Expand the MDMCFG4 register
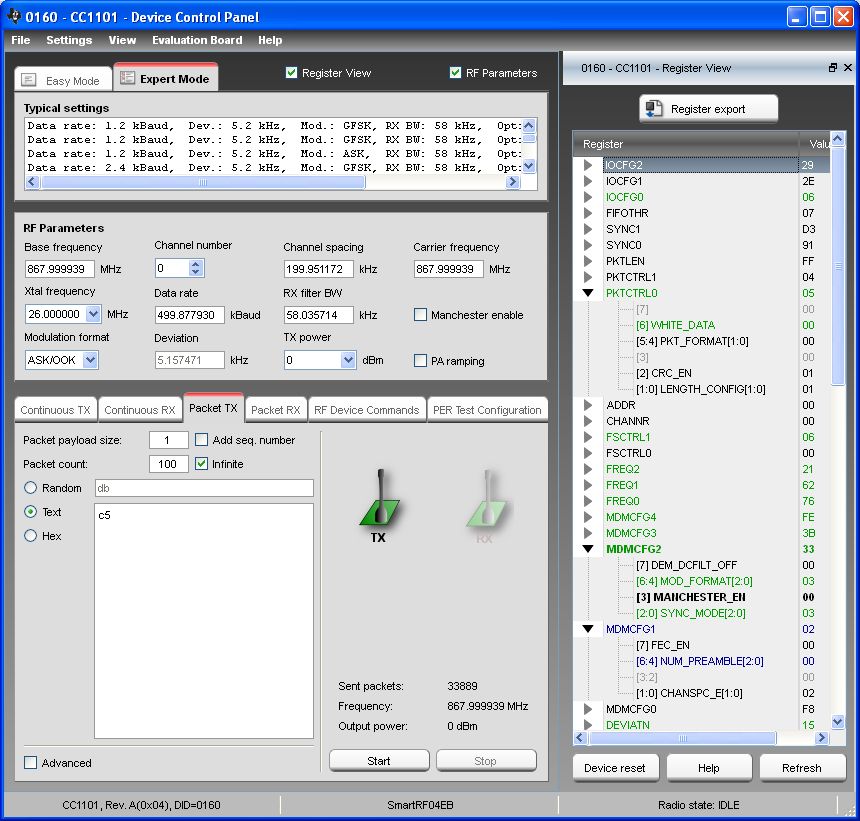Screen dimensions: 860x821 [x=588, y=517]
